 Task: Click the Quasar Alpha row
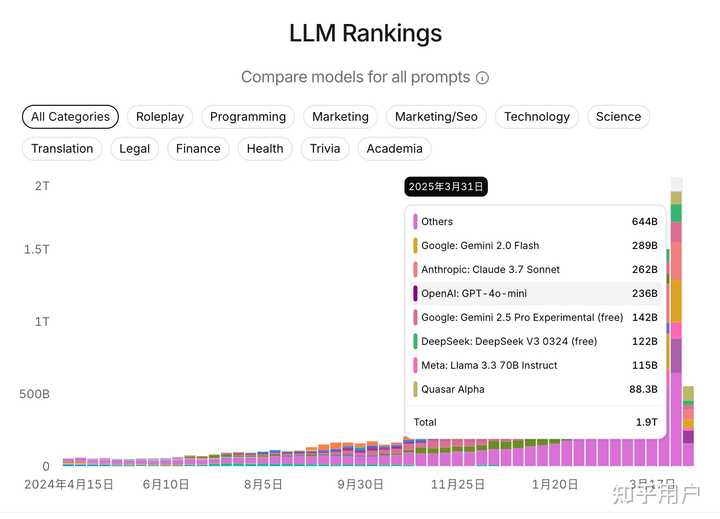[535, 389]
